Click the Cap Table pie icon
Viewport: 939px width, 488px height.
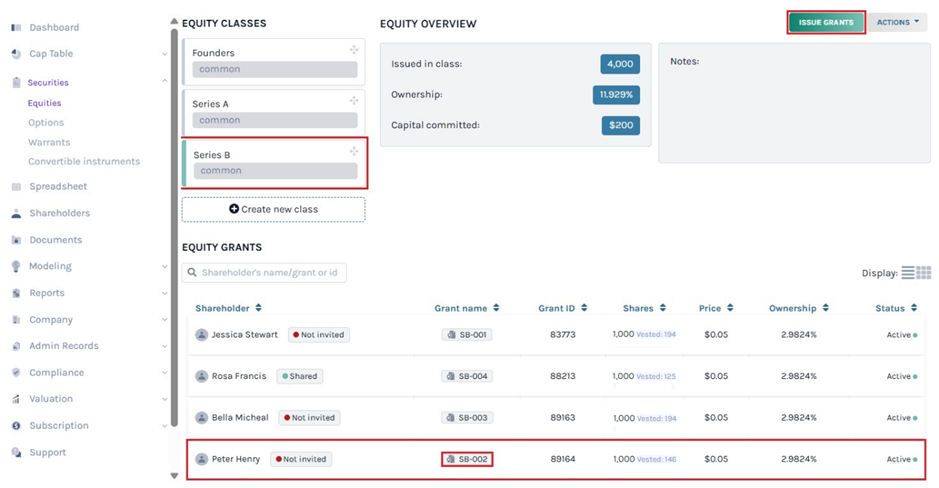coord(16,54)
